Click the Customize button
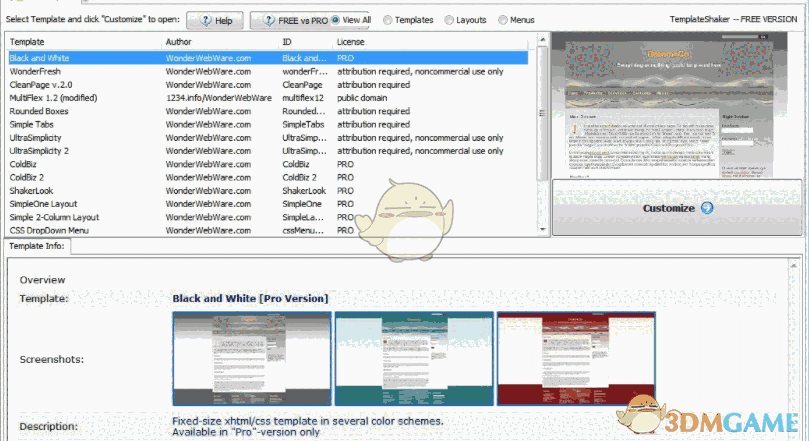The height and width of the screenshot is (441, 809). pyautogui.click(x=679, y=208)
